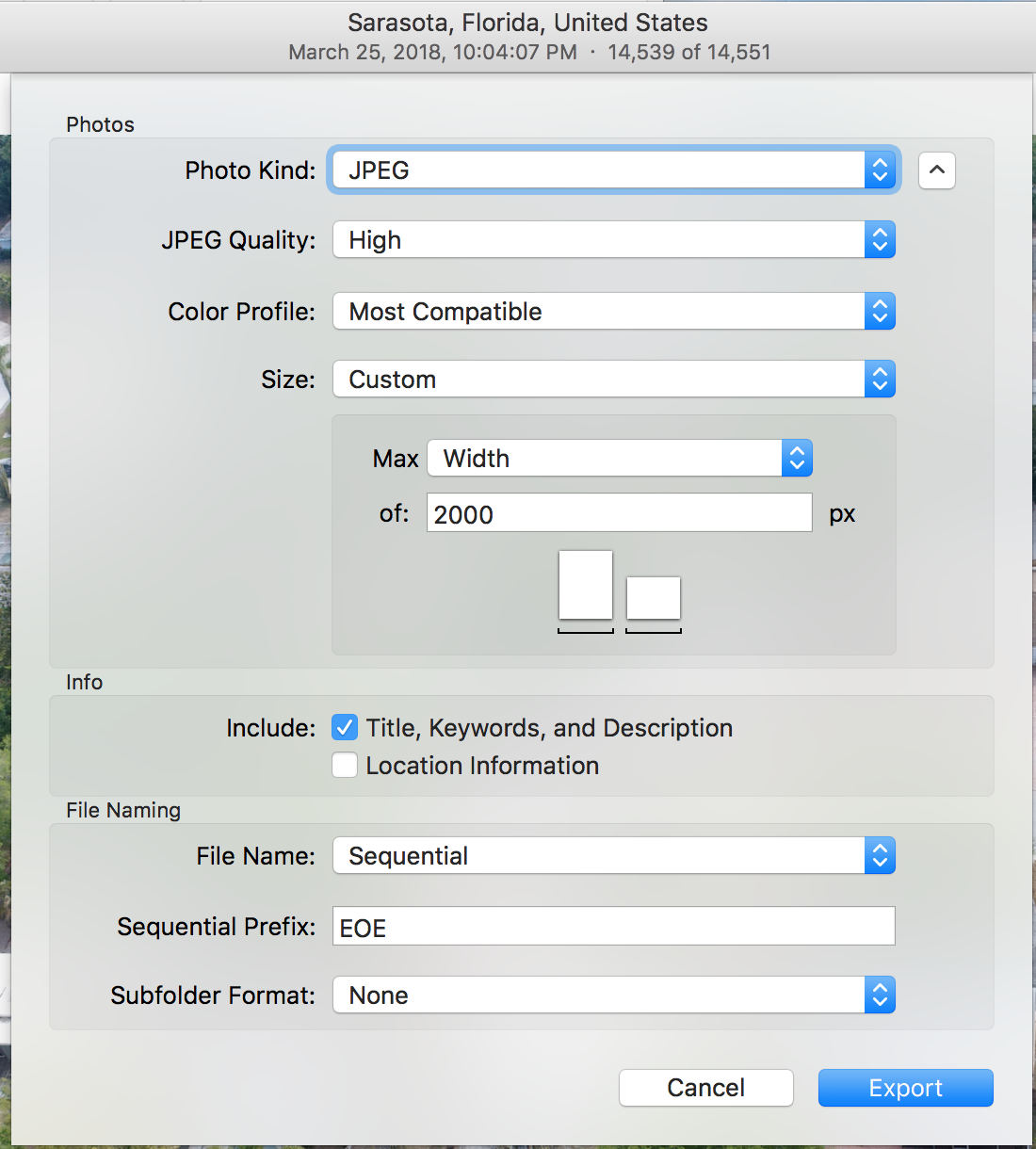
Task: Click the pixel value field showing 2000
Action: pyautogui.click(x=620, y=513)
